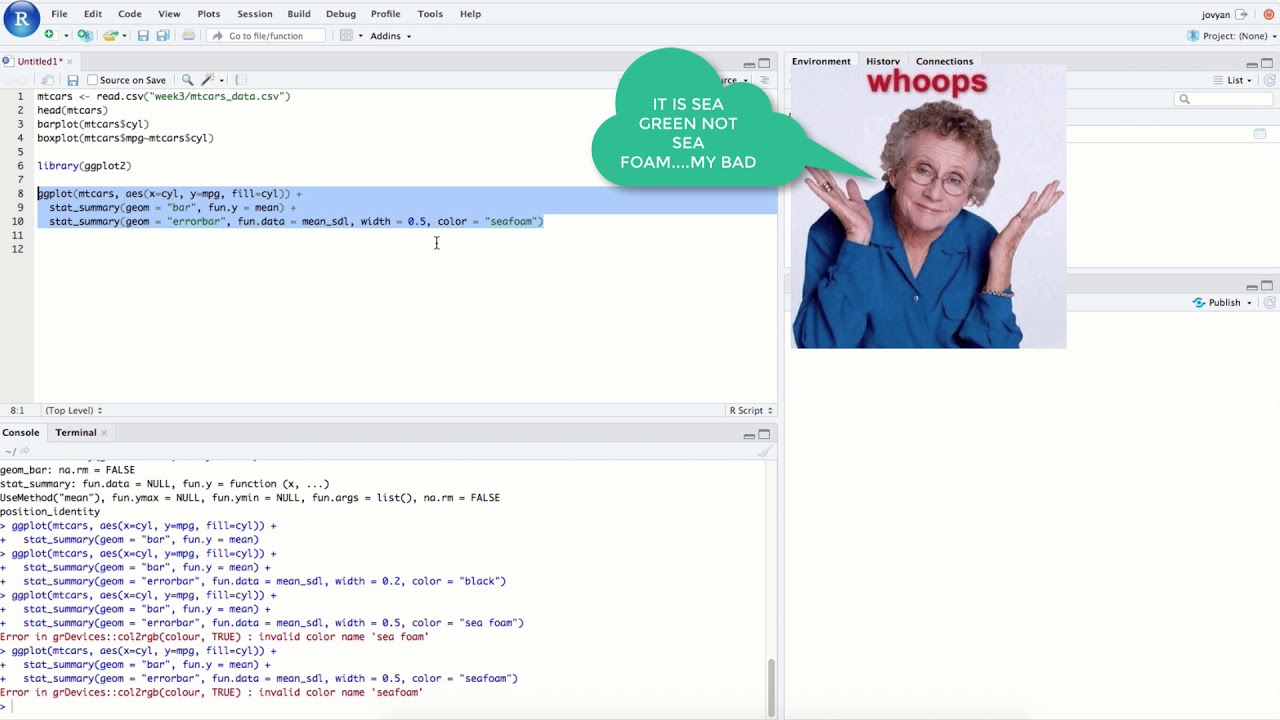Screen dimensions: 1280x720
Task: Close the Terminal tab
Action: (x=104, y=433)
